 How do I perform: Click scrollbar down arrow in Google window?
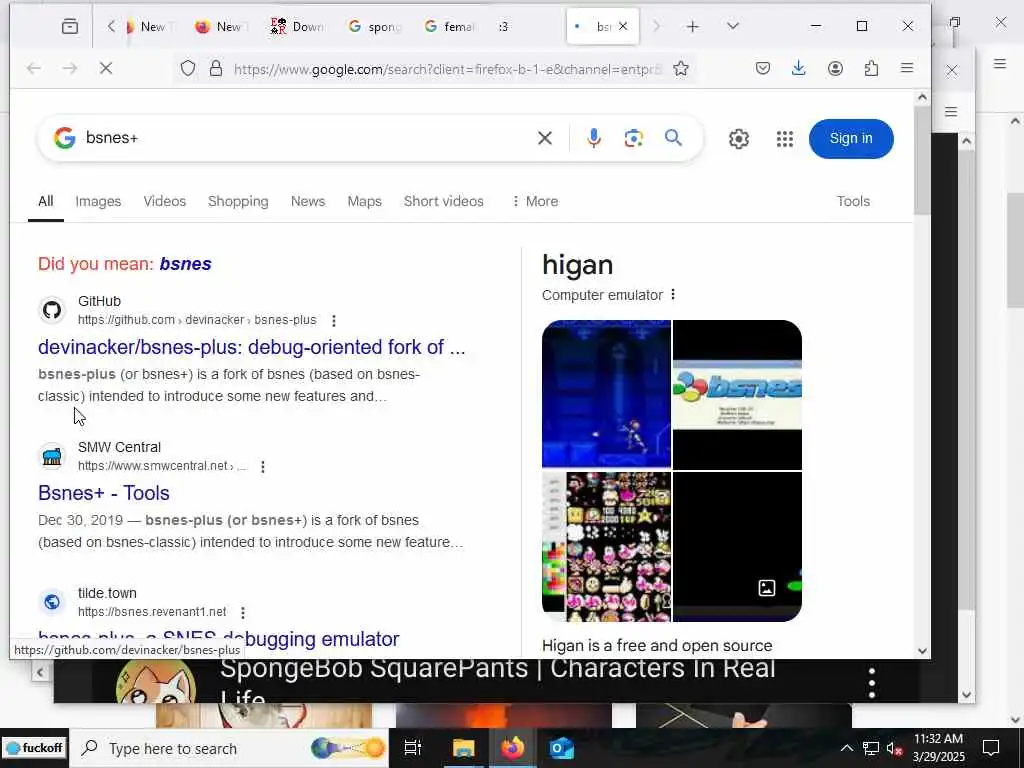[922, 650]
